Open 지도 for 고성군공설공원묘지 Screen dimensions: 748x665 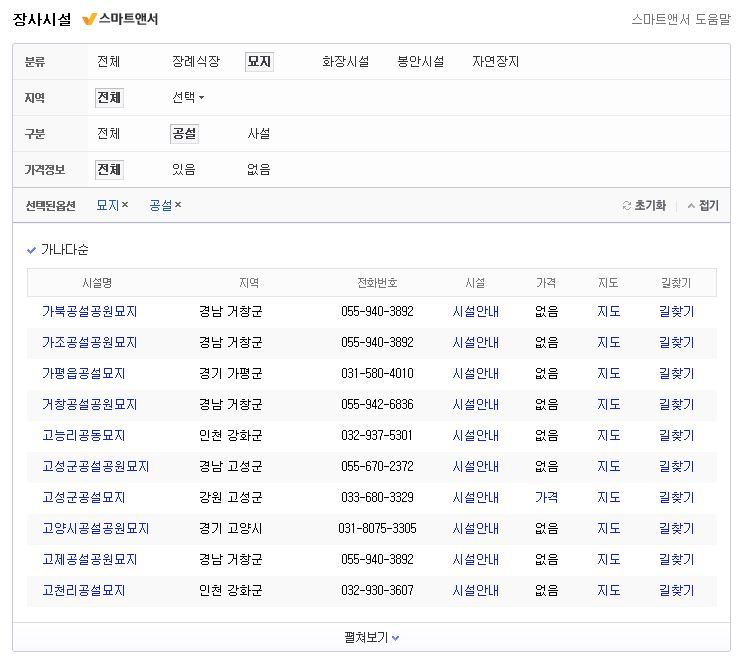pyautogui.click(x=609, y=467)
